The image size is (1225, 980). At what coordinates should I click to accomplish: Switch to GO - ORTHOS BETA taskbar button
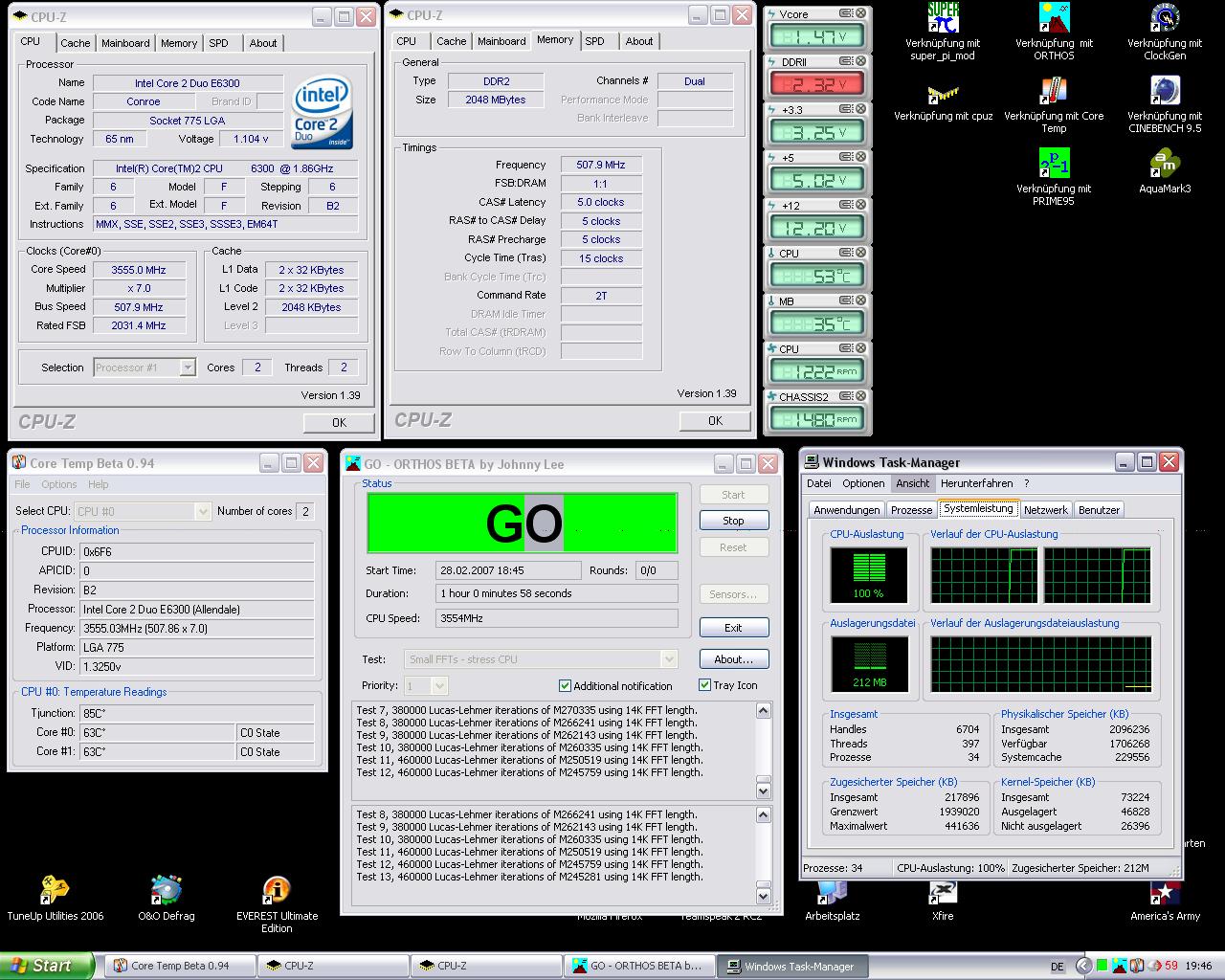coord(637,966)
